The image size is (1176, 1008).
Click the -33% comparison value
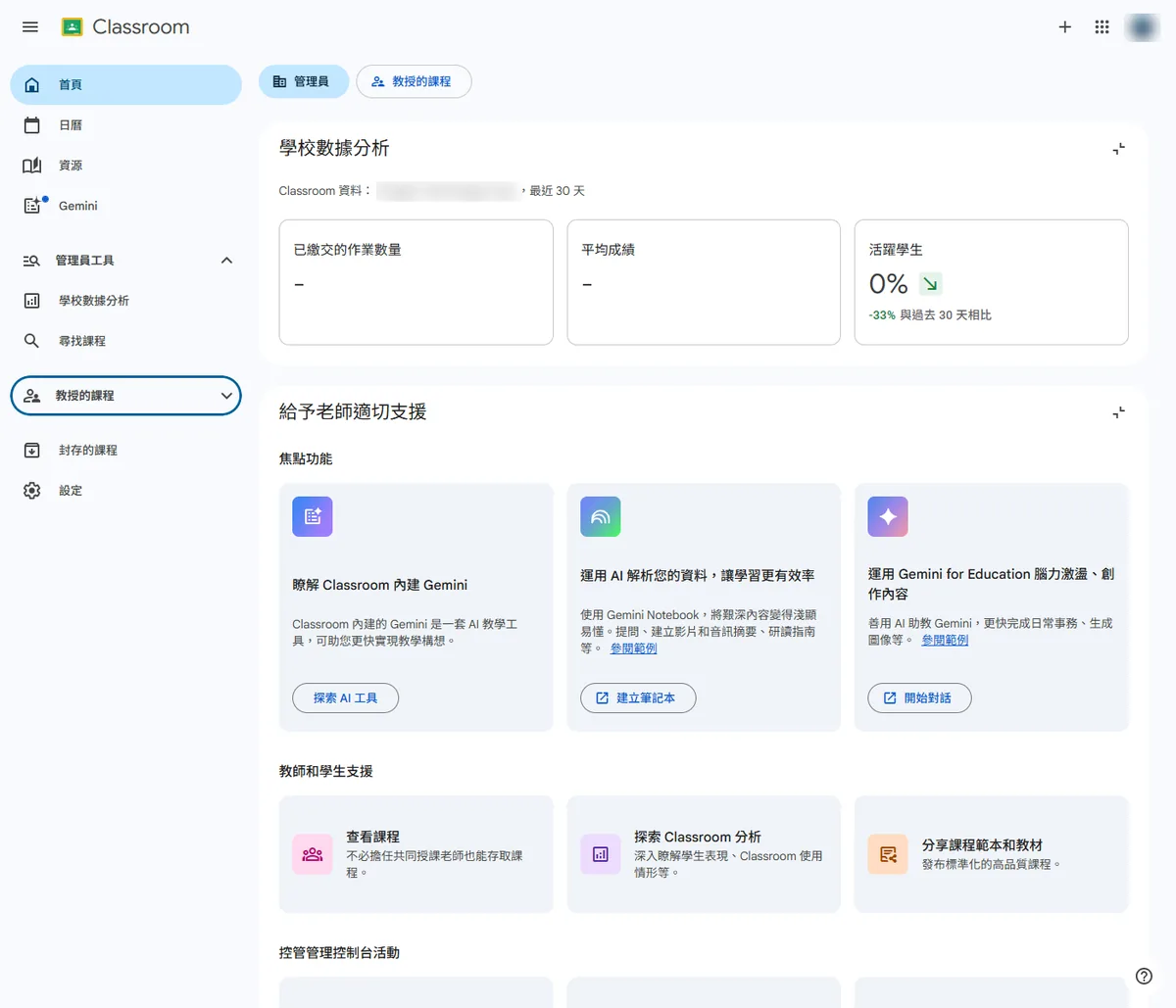point(882,315)
